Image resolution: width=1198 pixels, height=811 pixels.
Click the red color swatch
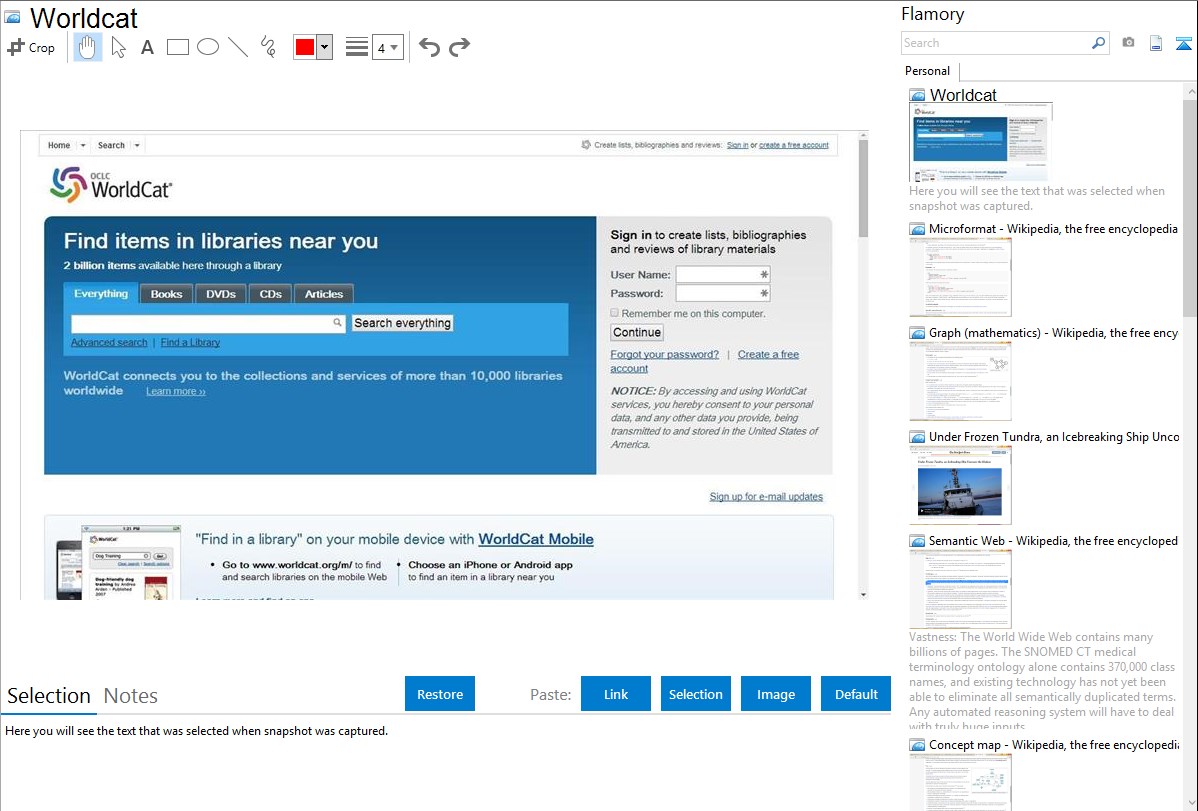click(x=305, y=47)
